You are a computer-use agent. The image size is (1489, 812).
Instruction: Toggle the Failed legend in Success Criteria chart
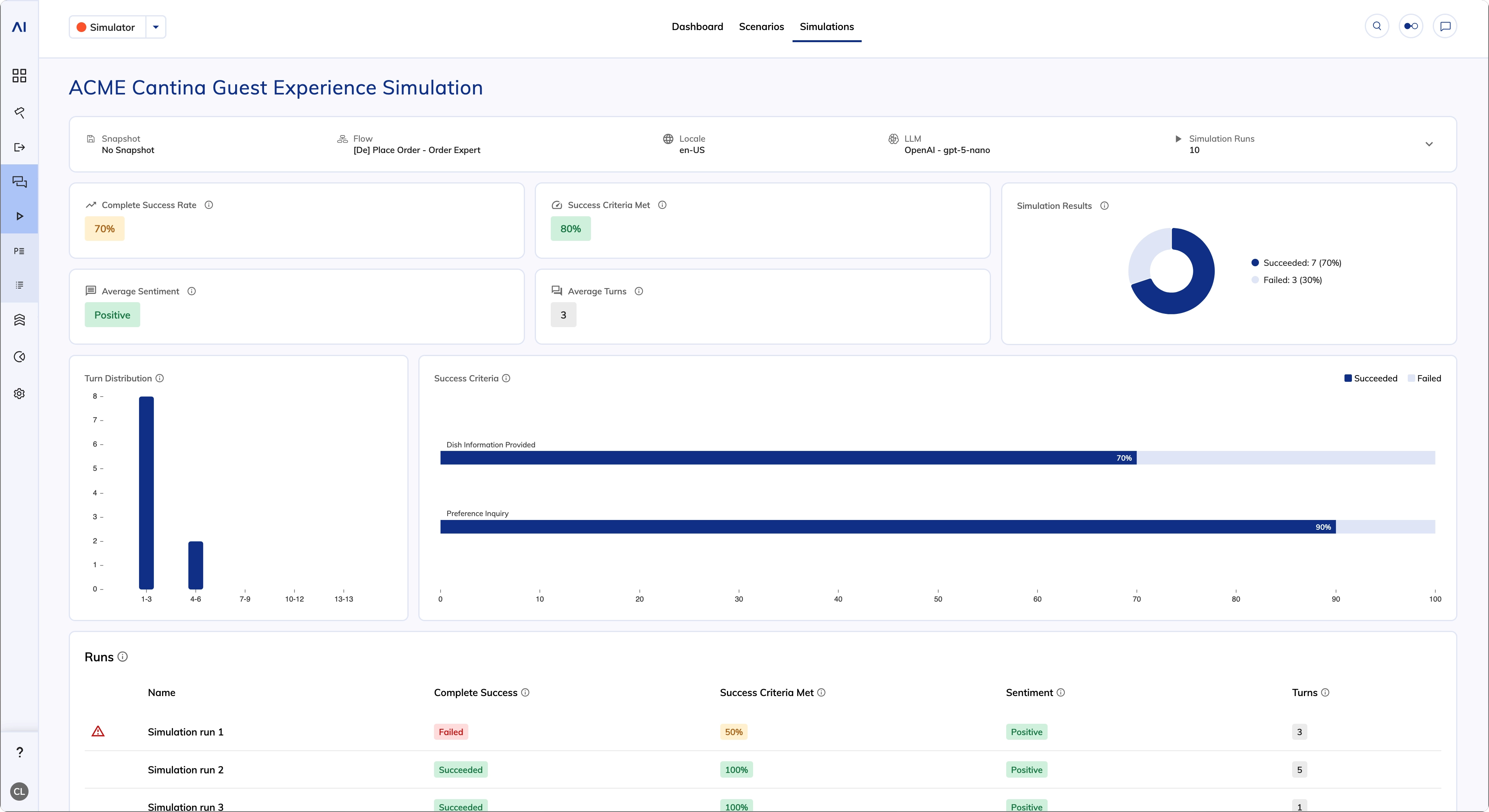point(1425,378)
